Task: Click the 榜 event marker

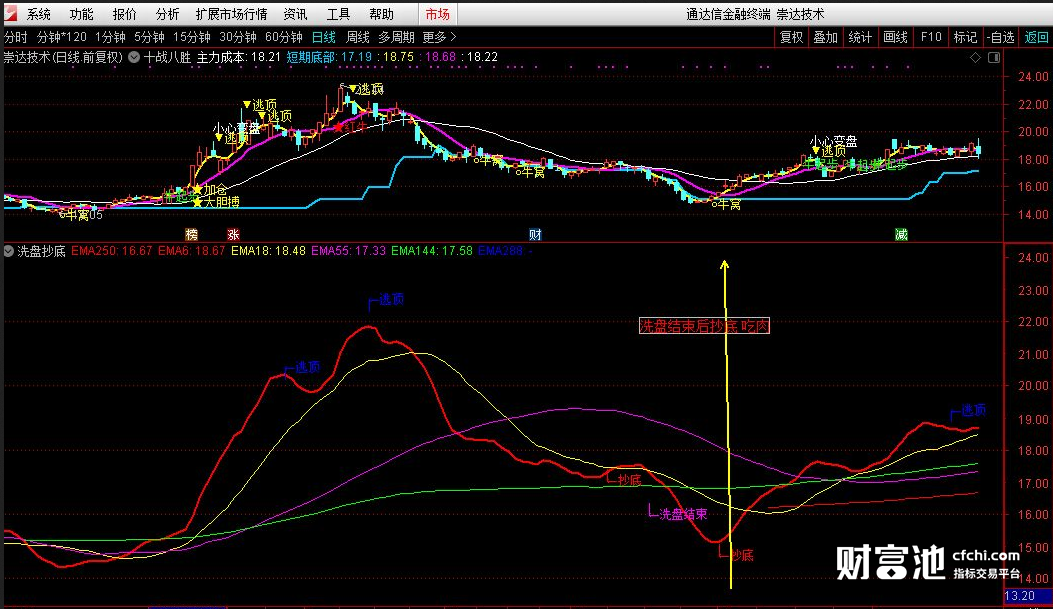Action: [x=192, y=234]
